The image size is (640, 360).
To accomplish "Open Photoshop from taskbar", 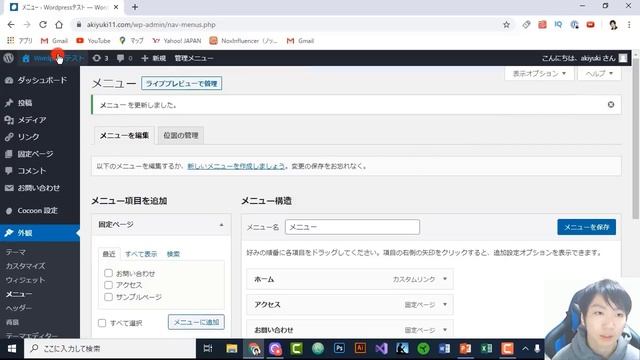I will [x=339, y=349].
